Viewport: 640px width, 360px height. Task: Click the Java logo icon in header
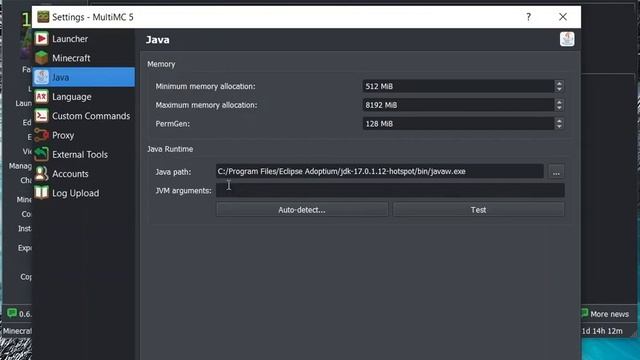click(567, 39)
